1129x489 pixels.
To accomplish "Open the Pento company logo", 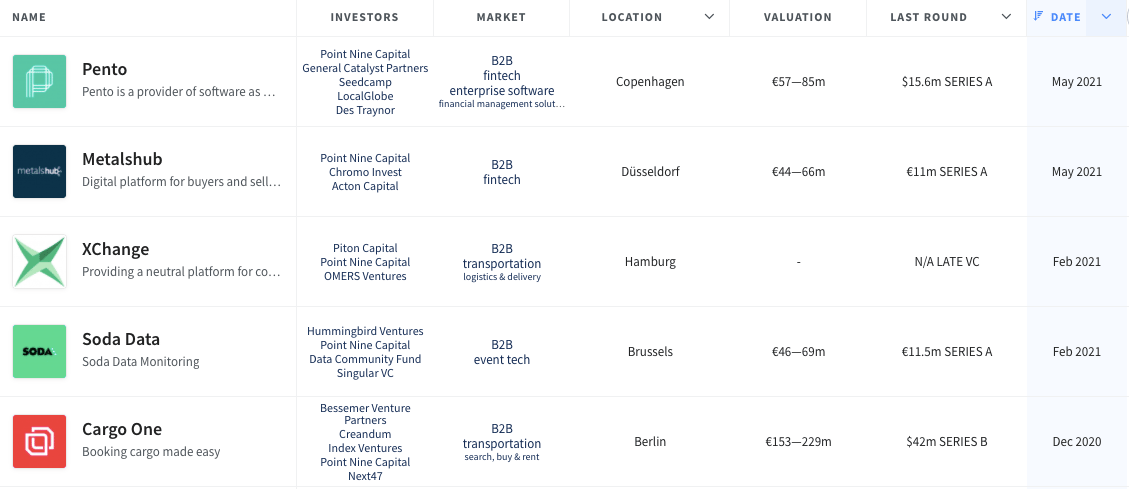I will [x=40, y=81].
